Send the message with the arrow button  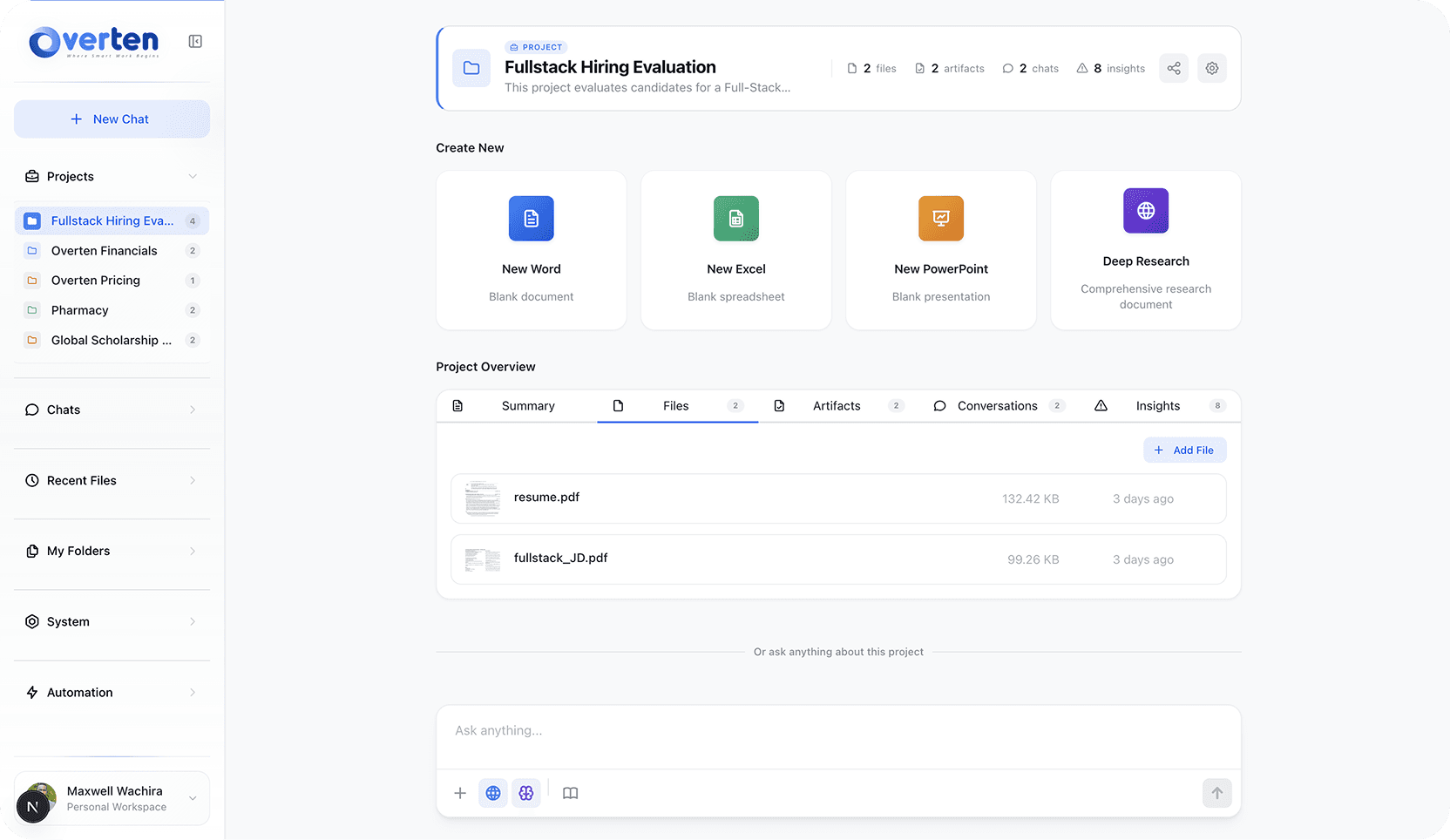point(1216,793)
